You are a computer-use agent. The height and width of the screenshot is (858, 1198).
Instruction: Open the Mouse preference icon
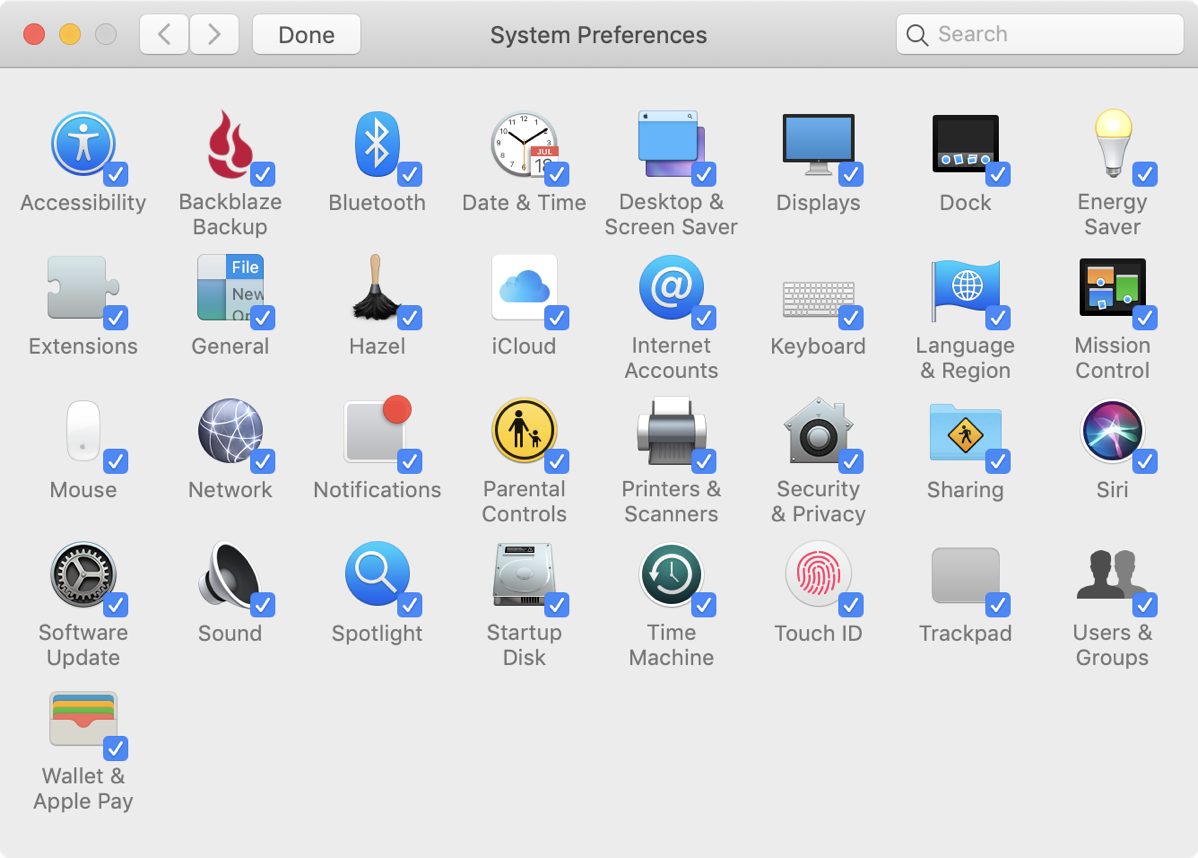[83, 431]
